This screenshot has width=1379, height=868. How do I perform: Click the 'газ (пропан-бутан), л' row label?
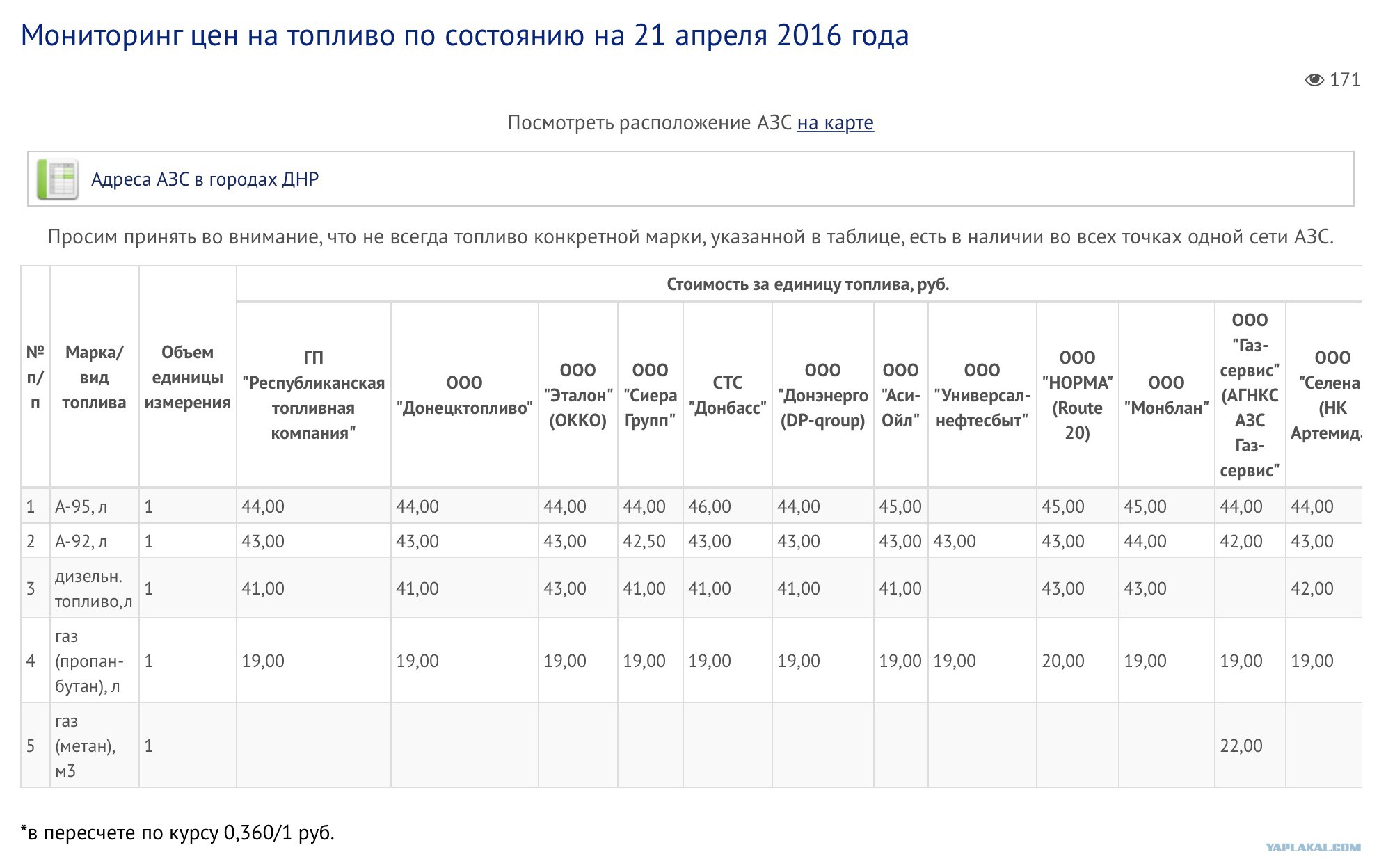(x=90, y=661)
